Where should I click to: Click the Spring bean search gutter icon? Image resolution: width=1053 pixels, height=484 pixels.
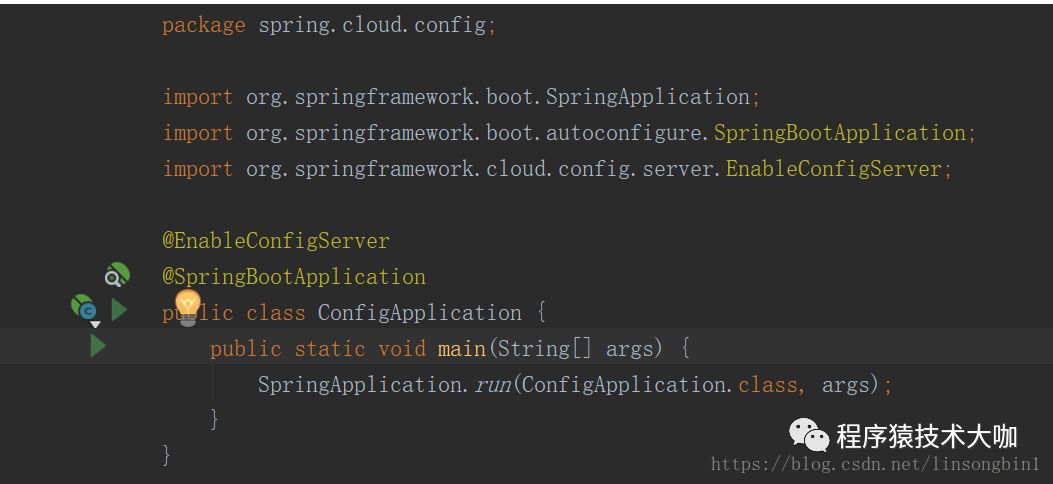[x=117, y=275]
